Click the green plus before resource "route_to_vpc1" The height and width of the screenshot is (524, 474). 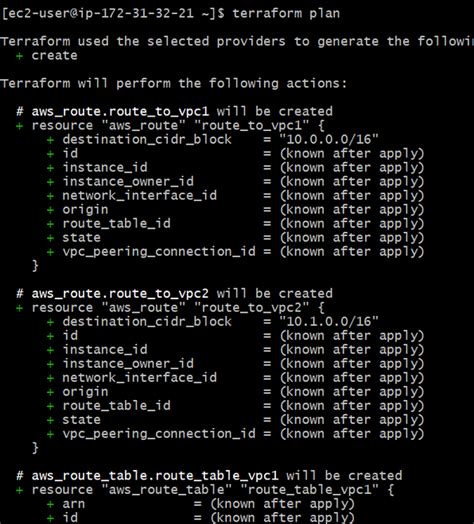tap(19, 126)
